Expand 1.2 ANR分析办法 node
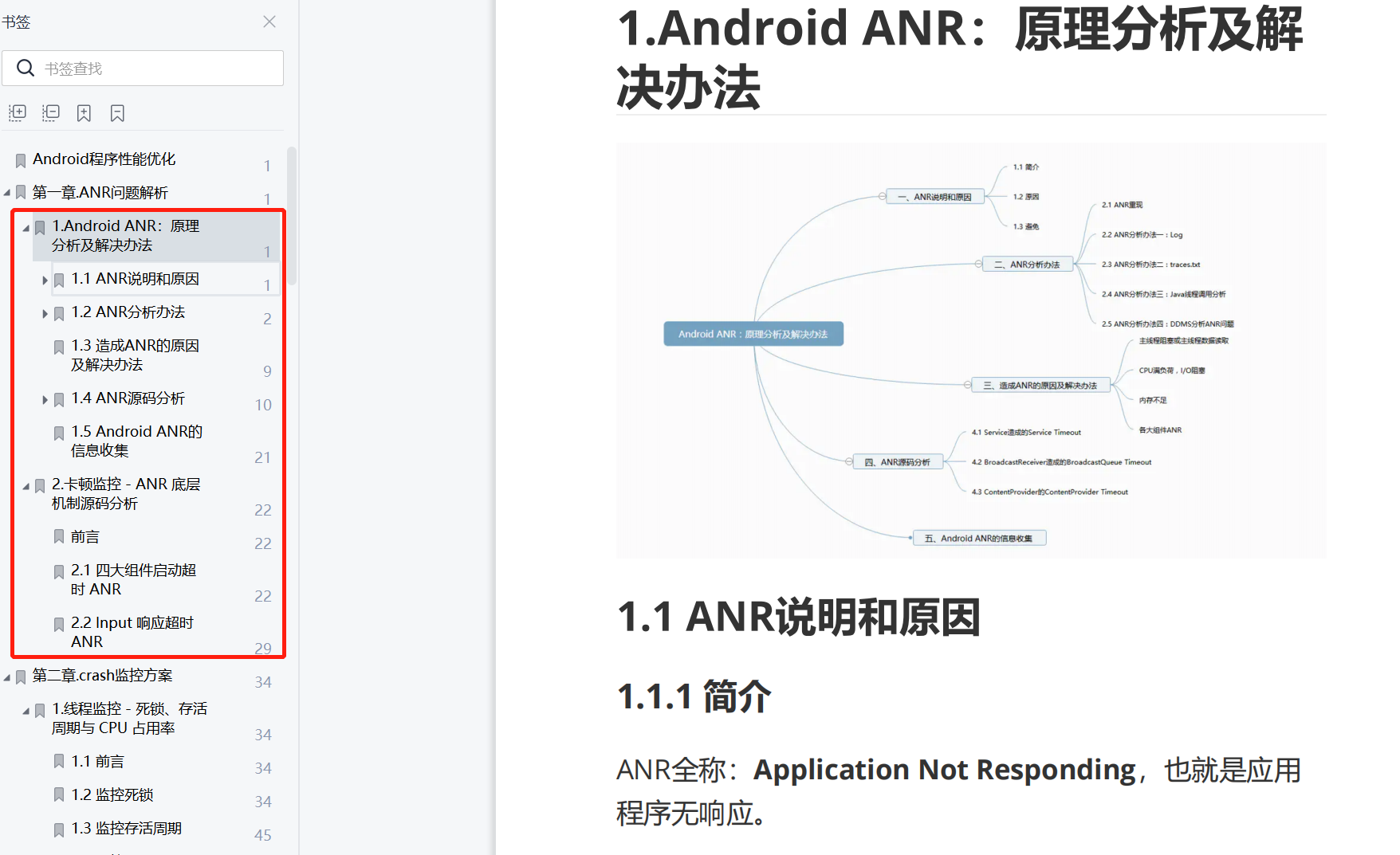This screenshot has width=1400, height=855. [x=45, y=314]
